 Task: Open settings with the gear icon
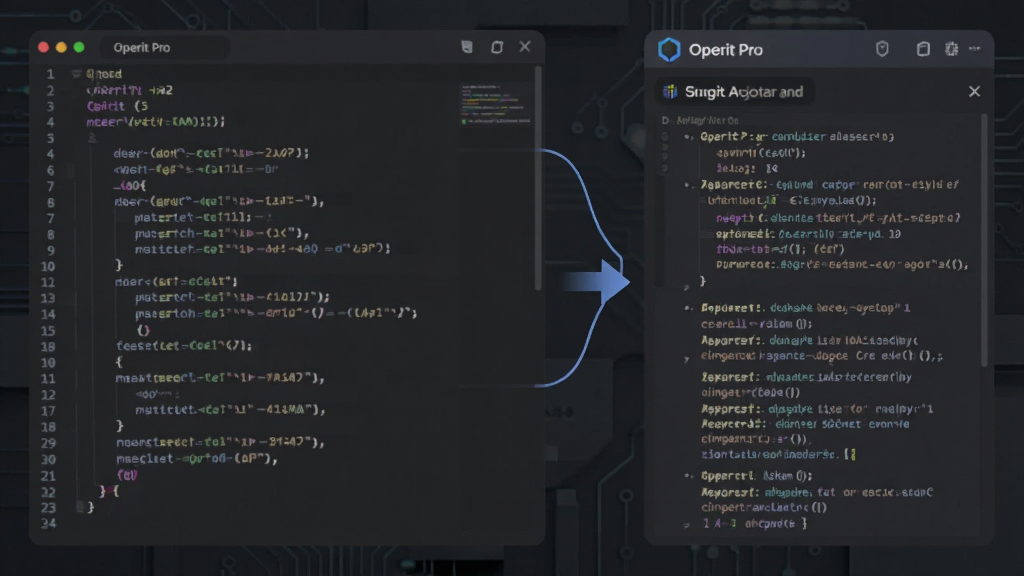point(952,49)
